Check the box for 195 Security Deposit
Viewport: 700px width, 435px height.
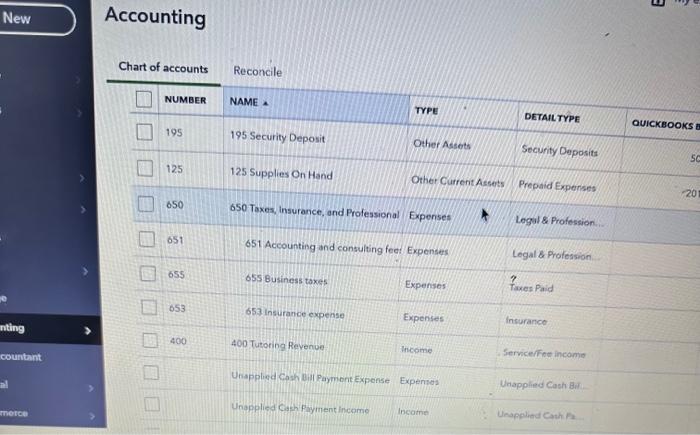click(x=145, y=132)
